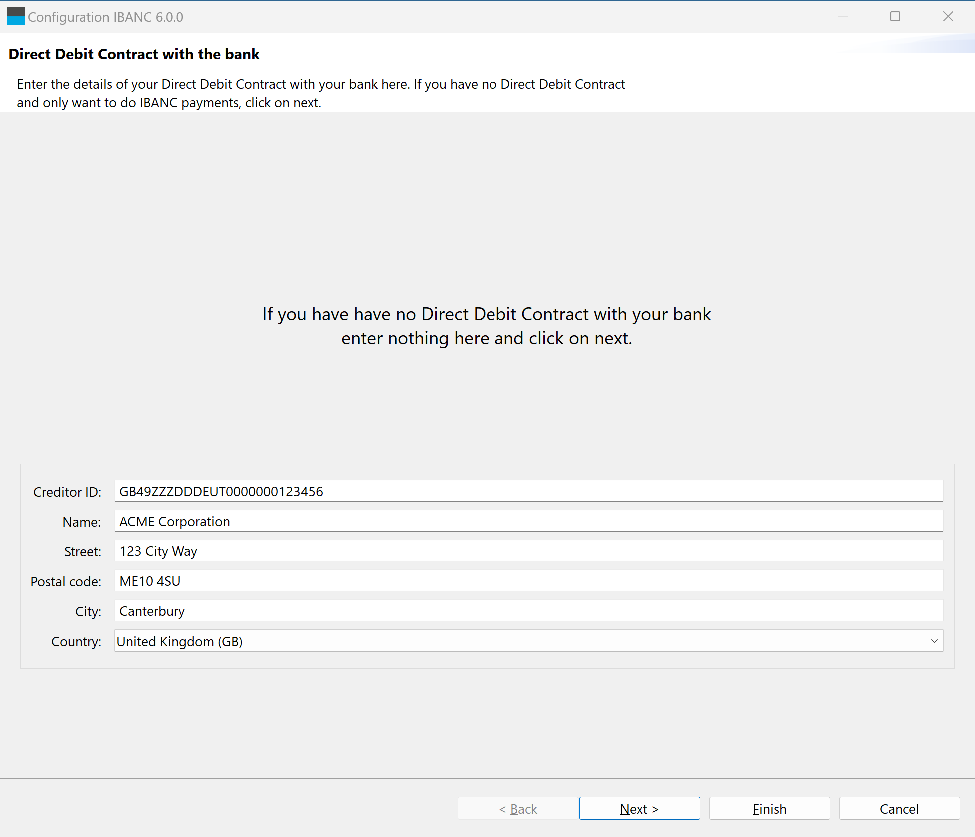Click the Finish button
This screenshot has width=975, height=837.
pos(769,809)
